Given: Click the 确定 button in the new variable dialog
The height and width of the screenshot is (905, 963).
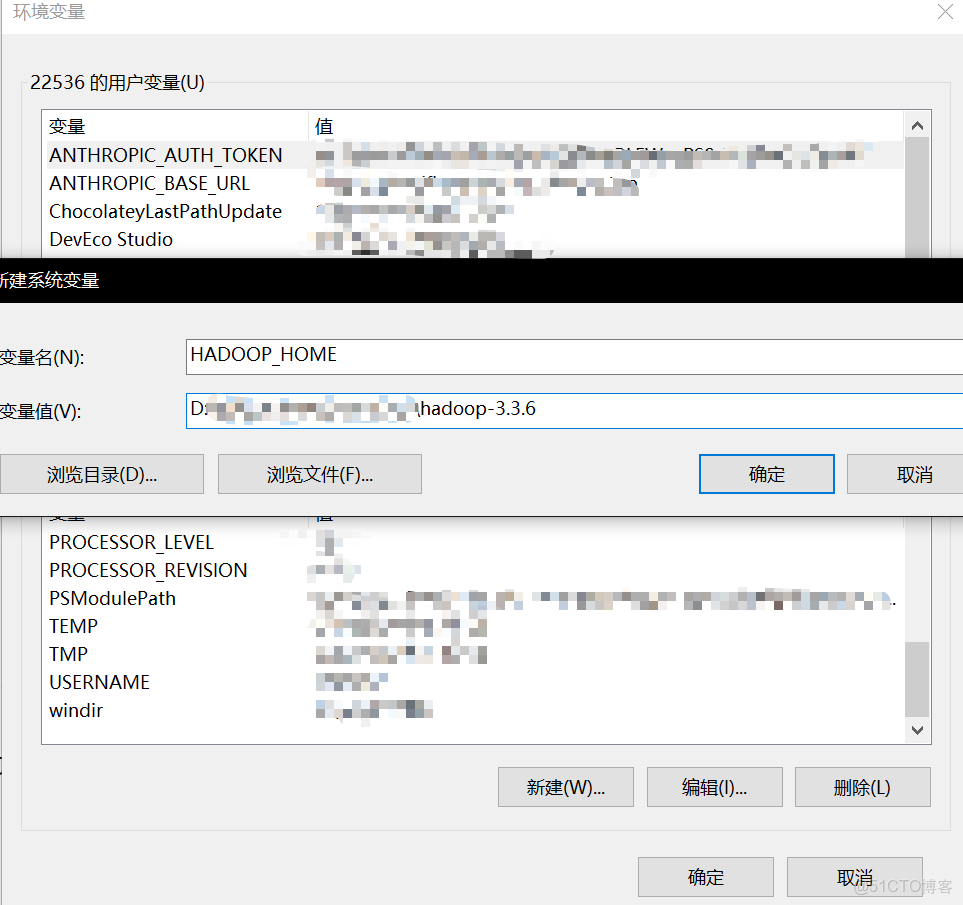Looking at the screenshot, I should coord(766,474).
